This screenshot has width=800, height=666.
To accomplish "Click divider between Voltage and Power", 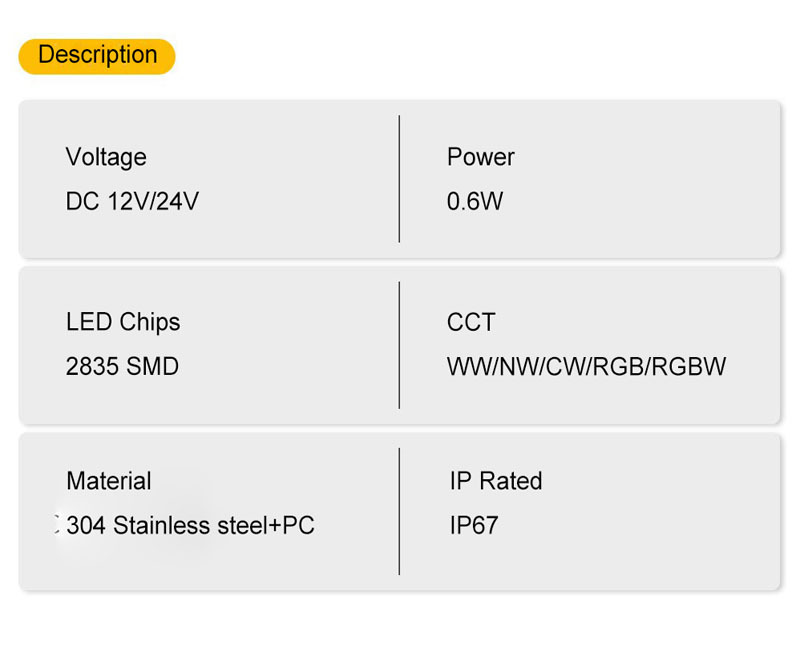I will click(399, 179).
